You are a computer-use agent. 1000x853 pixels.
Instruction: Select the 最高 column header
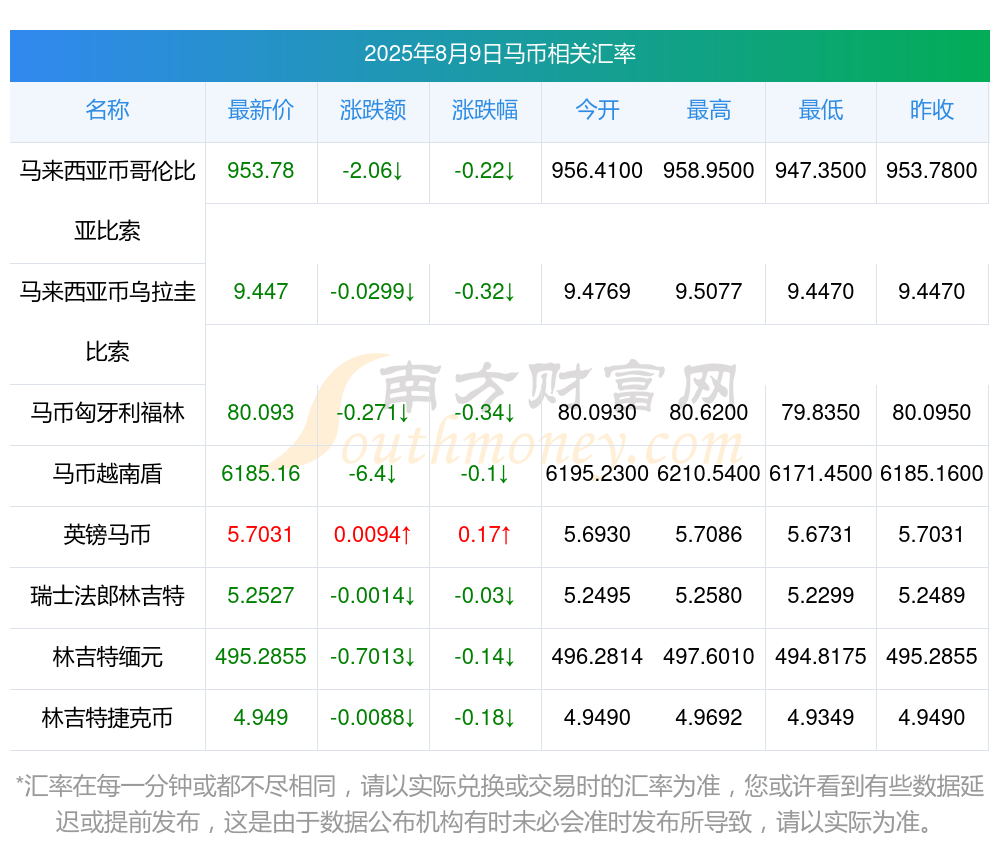tap(709, 110)
